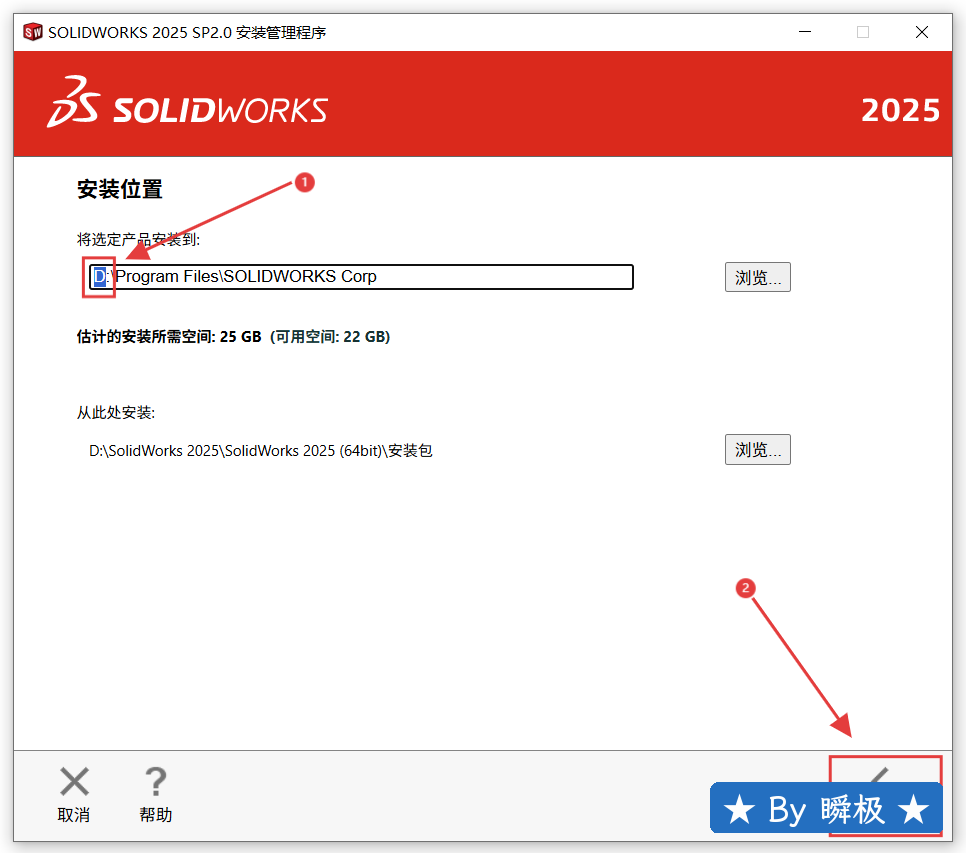Click the 2025 version number in banner
This screenshot has height=853, width=966.
pyautogui.click(x=900, y=110)
